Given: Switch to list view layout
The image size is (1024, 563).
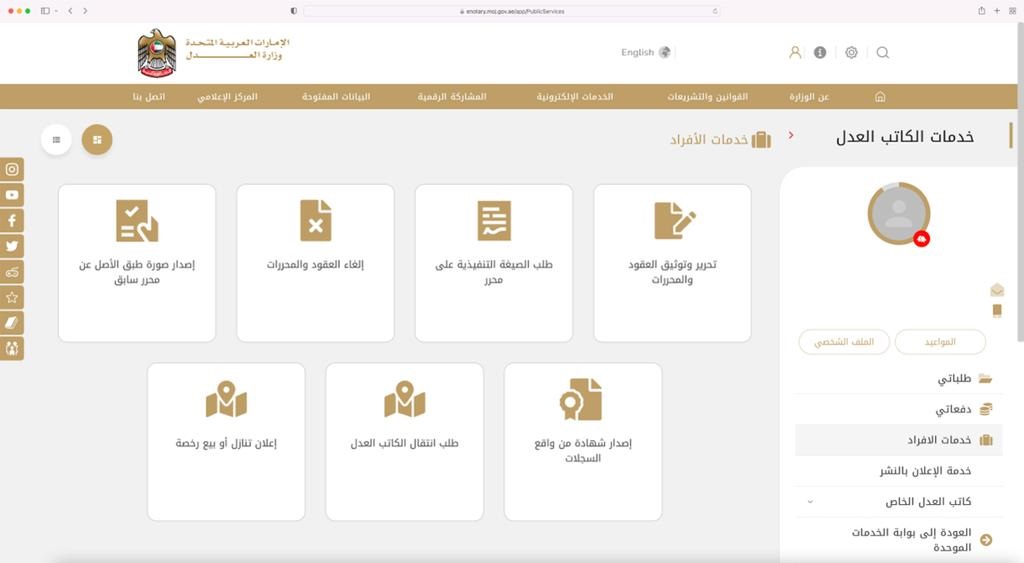Looking at the screenshot, I should pos(56,140).
